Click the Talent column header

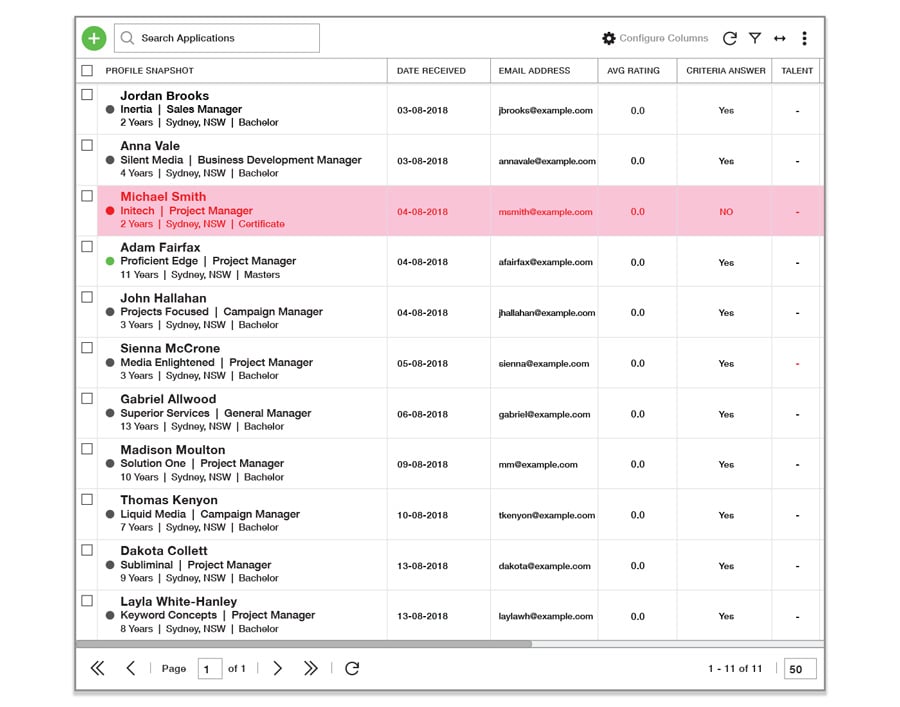(x=797, y=71)
